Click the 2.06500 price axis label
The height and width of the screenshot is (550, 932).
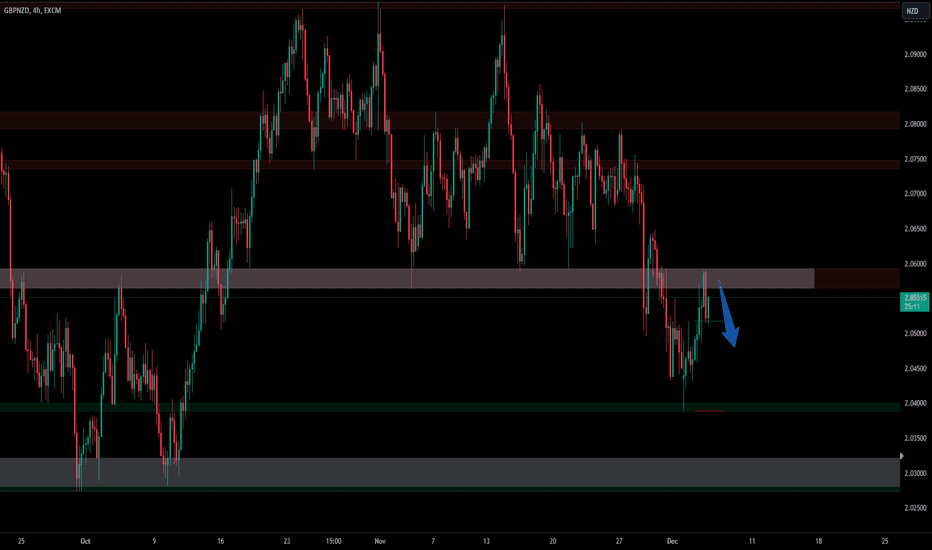tap(915, 229)
